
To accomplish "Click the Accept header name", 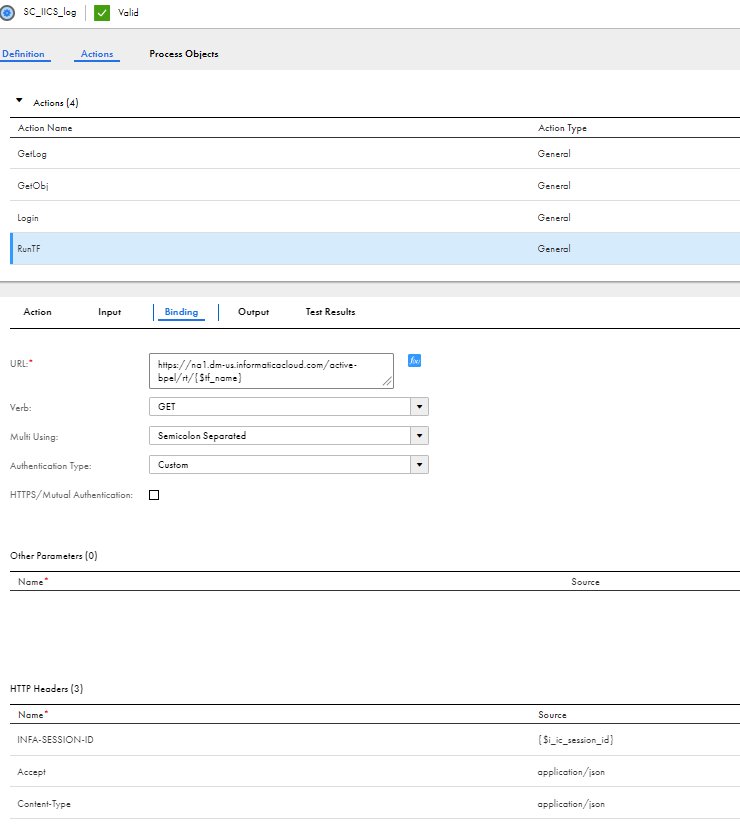I will click(x=32, y=772).
